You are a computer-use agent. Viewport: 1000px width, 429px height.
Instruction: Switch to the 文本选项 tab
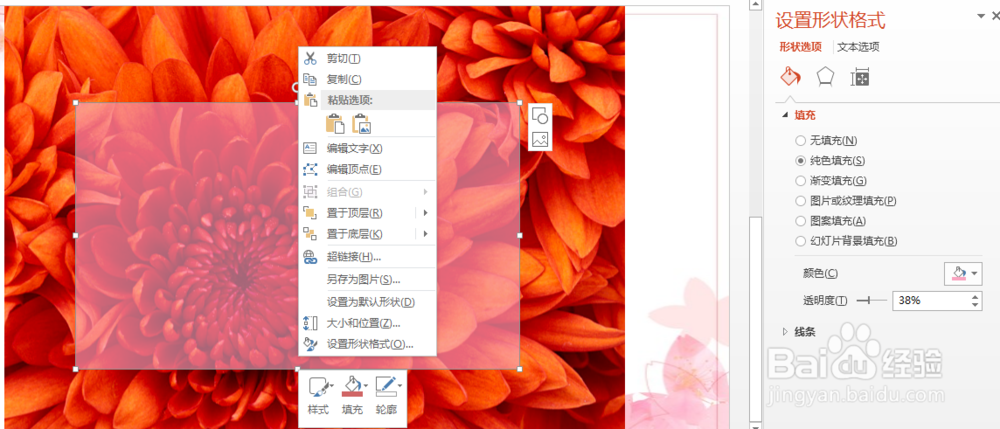[858, 47]
